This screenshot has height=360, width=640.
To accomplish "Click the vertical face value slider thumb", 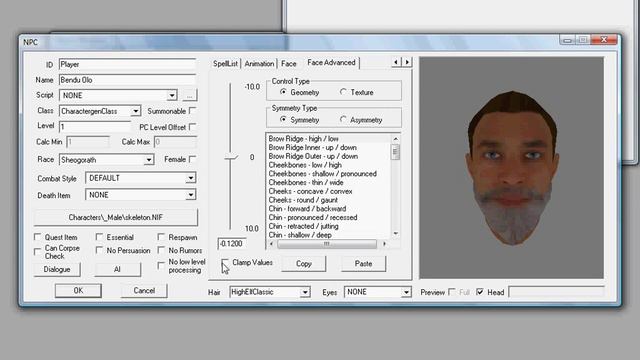I will tap(231, 158).
